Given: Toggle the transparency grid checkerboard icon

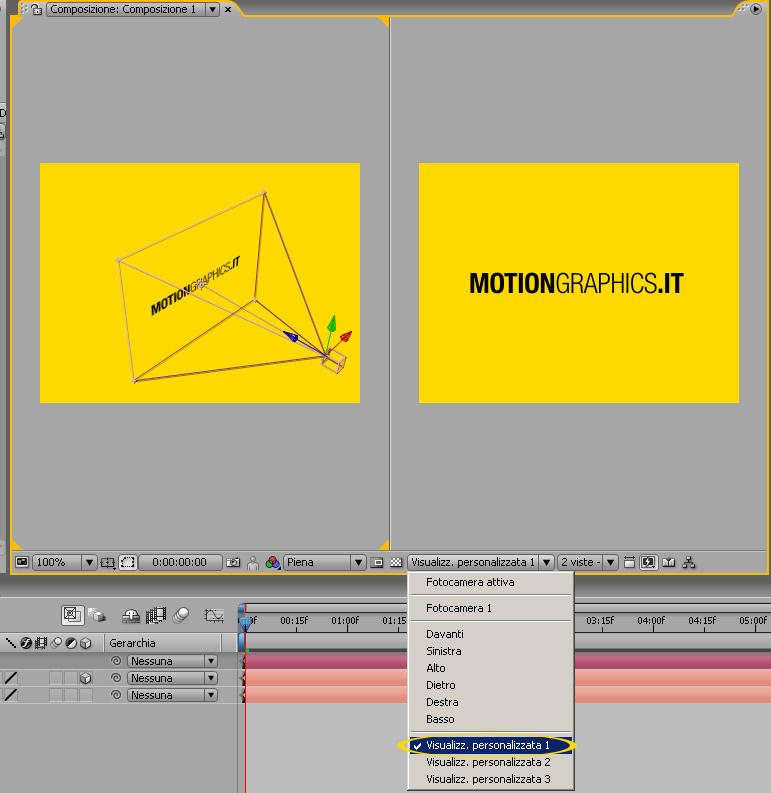Looking at the screenshot, I should tap(396, 562).
